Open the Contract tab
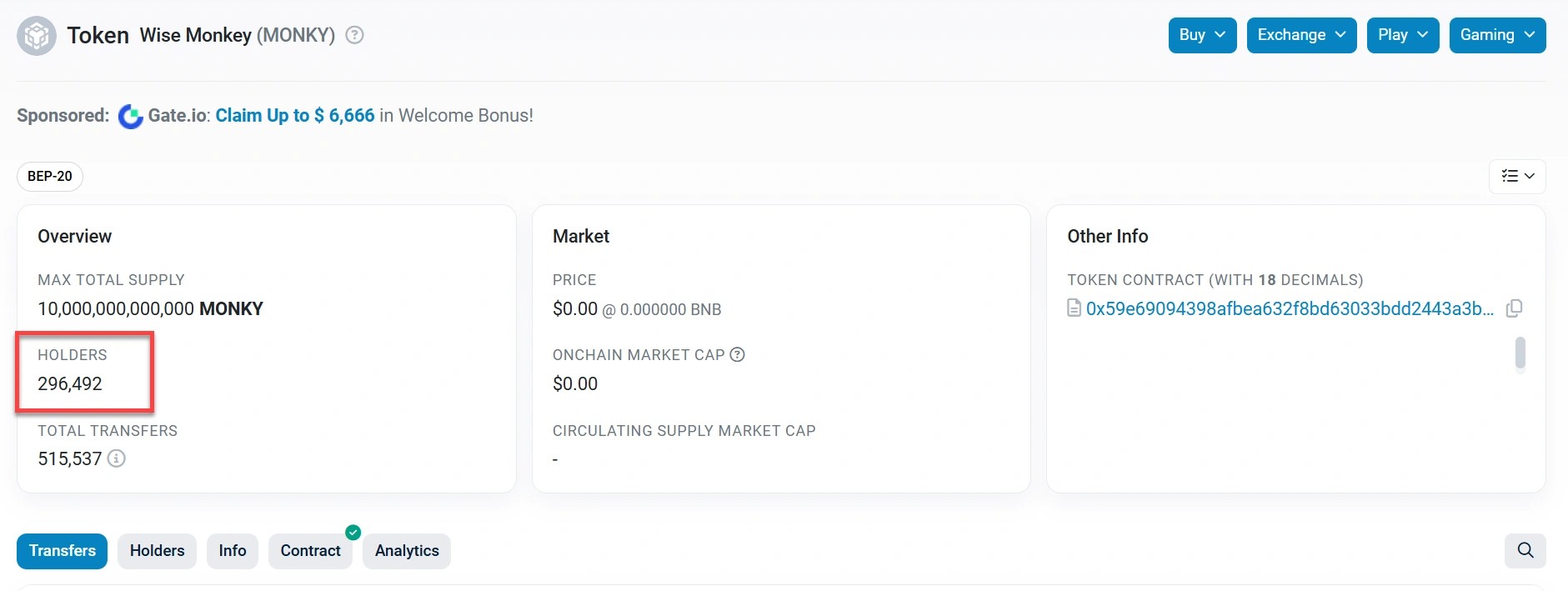The width and height of the screenshot is (1568, 591). click(x=310, y=551)
